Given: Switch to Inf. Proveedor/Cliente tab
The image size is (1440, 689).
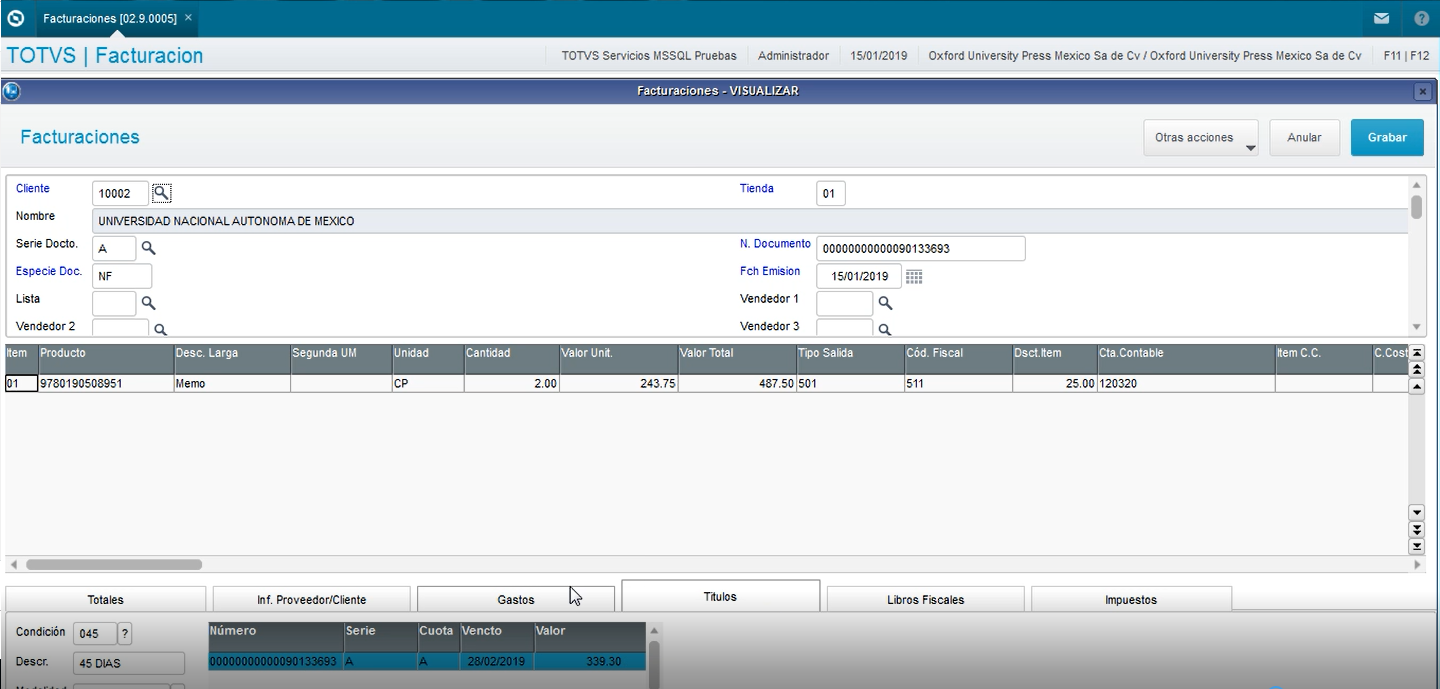Looking at the screenshot, I should 311,599.
